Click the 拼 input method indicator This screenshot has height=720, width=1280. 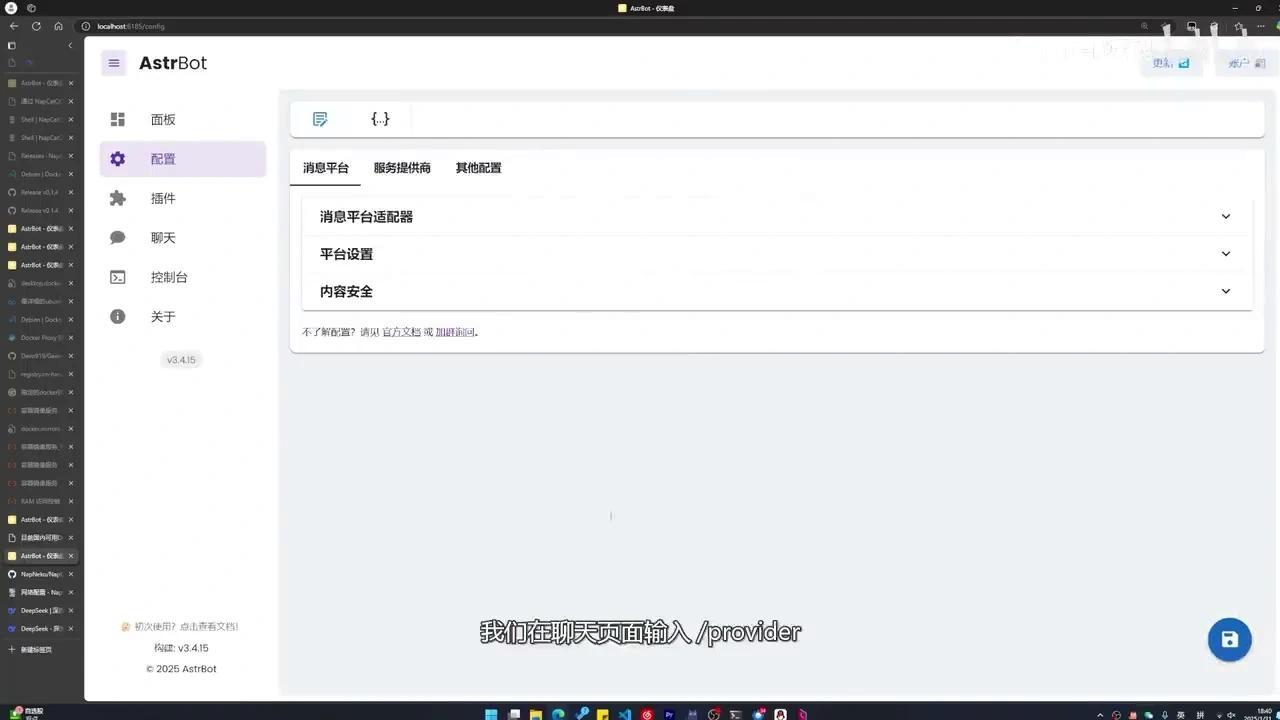point(1198,714)
